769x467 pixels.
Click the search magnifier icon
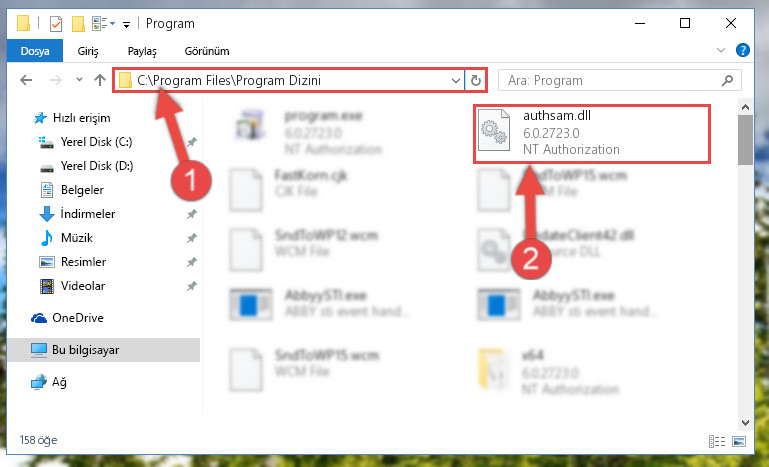click(727, 80)
